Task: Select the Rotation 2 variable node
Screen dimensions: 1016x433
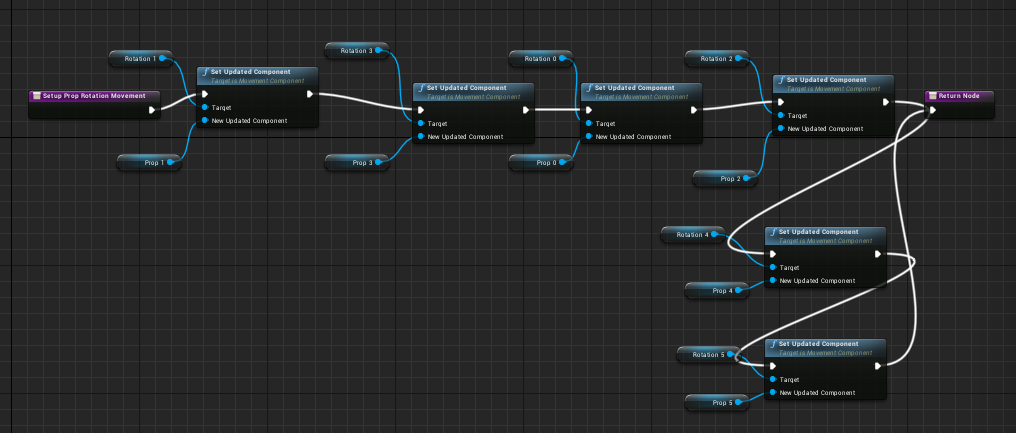Action: tap(714, 59)
